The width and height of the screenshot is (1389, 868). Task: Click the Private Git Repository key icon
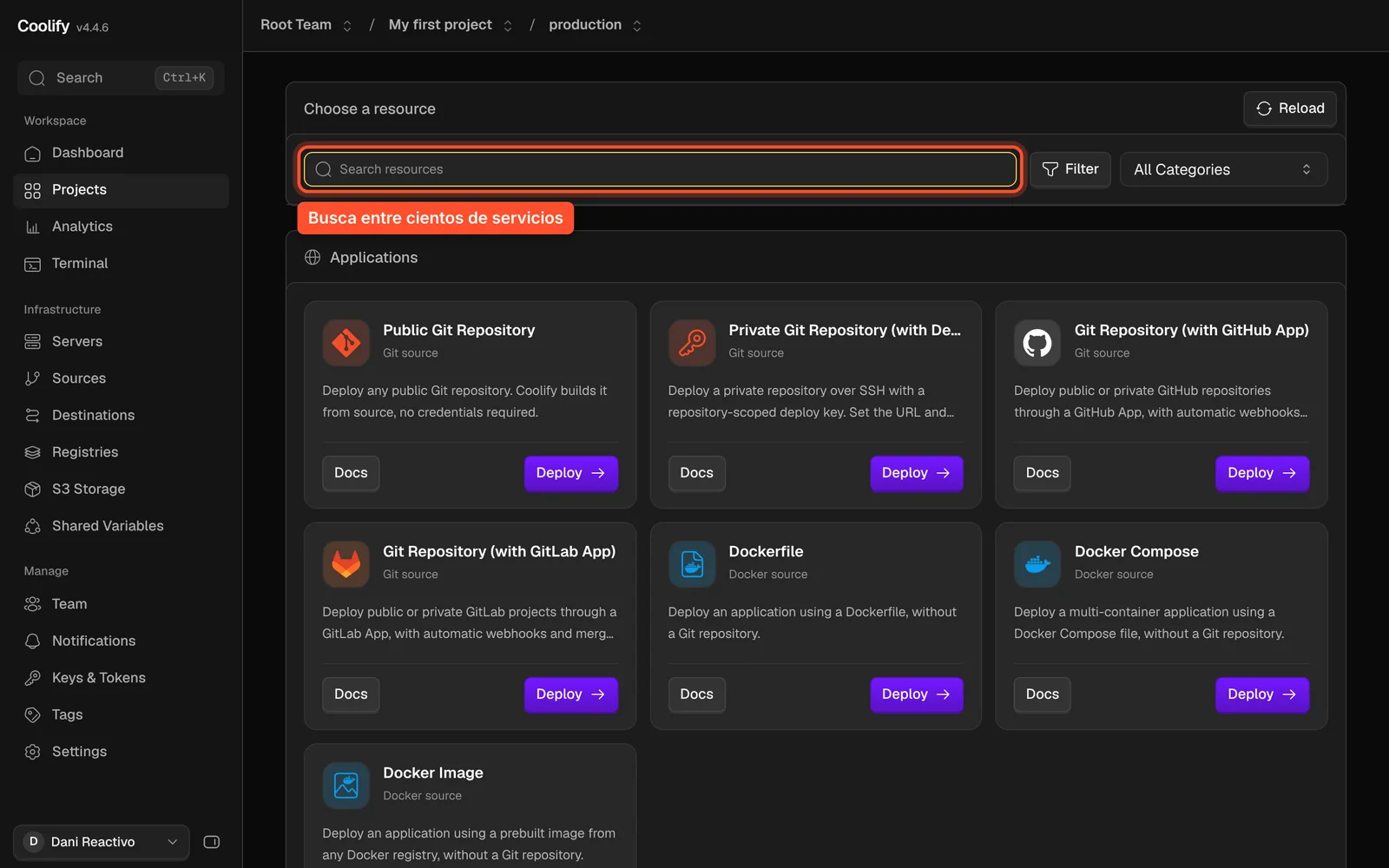click(x=692, y=342)
